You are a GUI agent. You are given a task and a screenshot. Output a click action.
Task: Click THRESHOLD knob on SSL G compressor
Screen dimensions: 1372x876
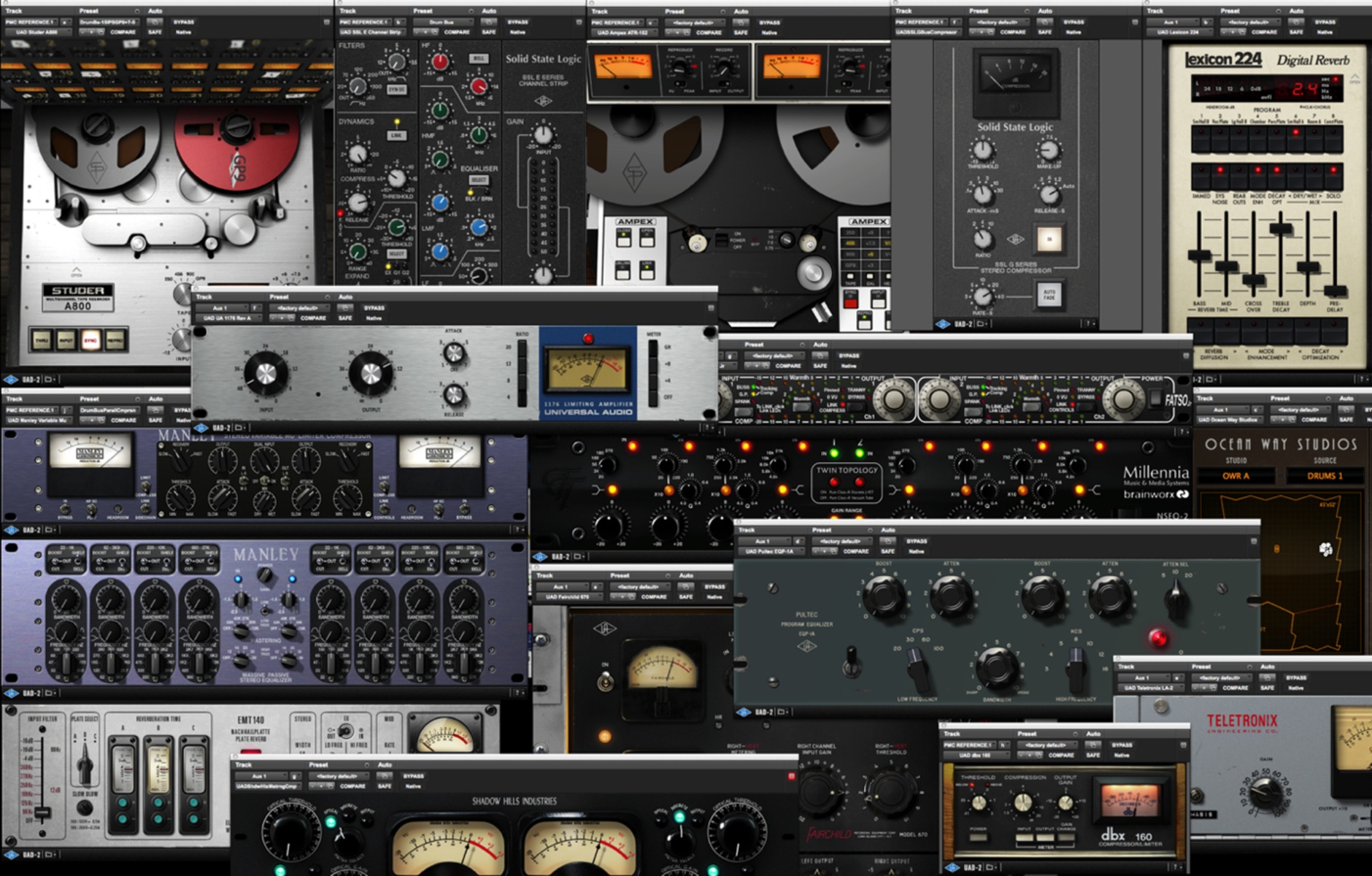(982, 151)
